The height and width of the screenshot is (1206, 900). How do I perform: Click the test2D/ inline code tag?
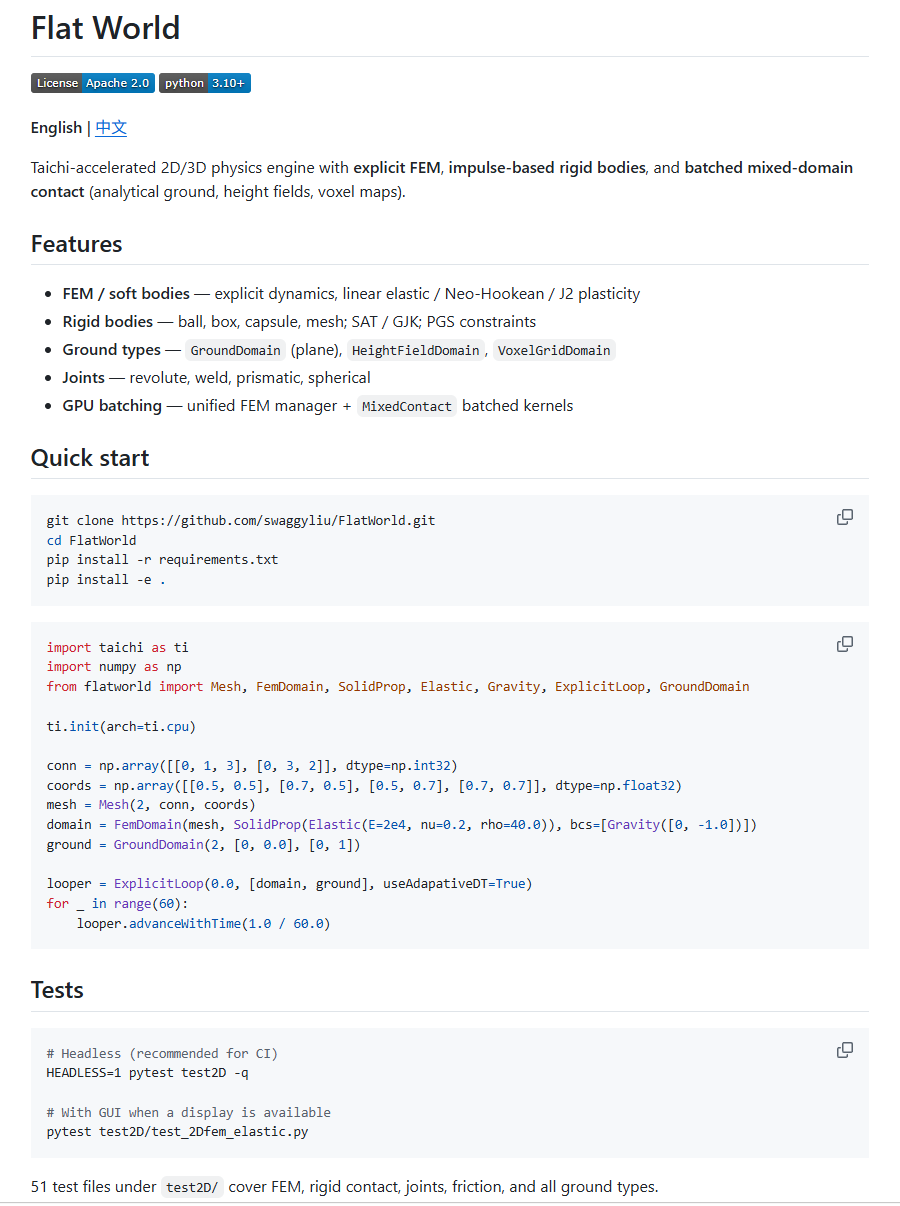192,1188
